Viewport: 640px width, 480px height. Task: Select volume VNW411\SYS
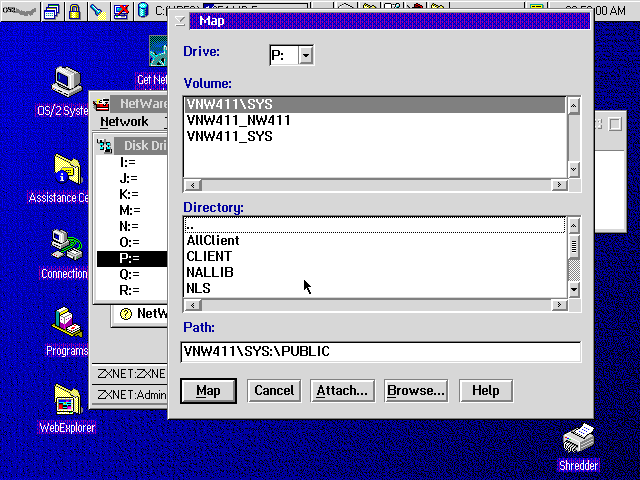pyautogui.click(x=375, y=104)
